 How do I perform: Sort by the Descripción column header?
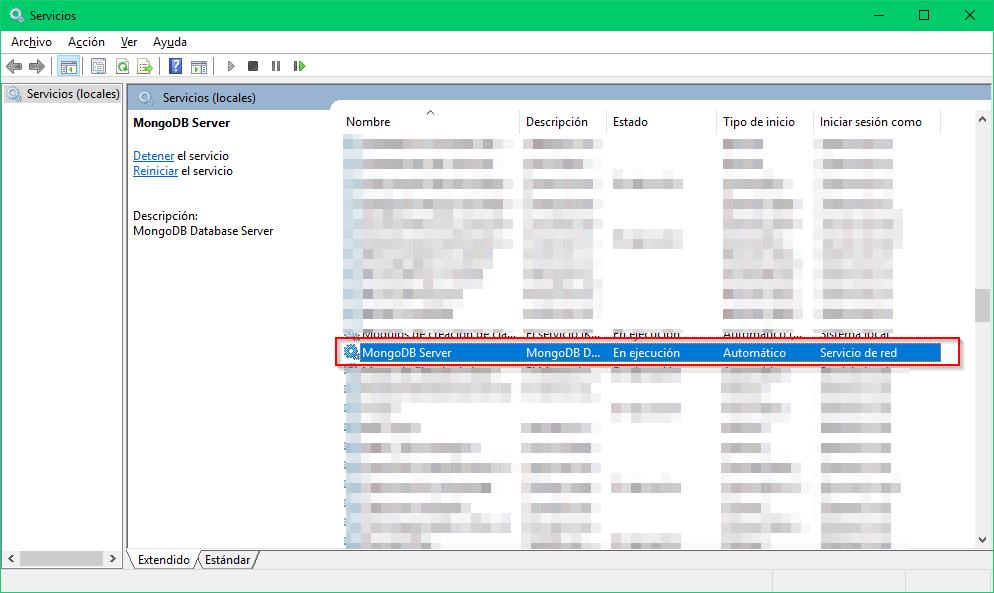click(563, 122)
